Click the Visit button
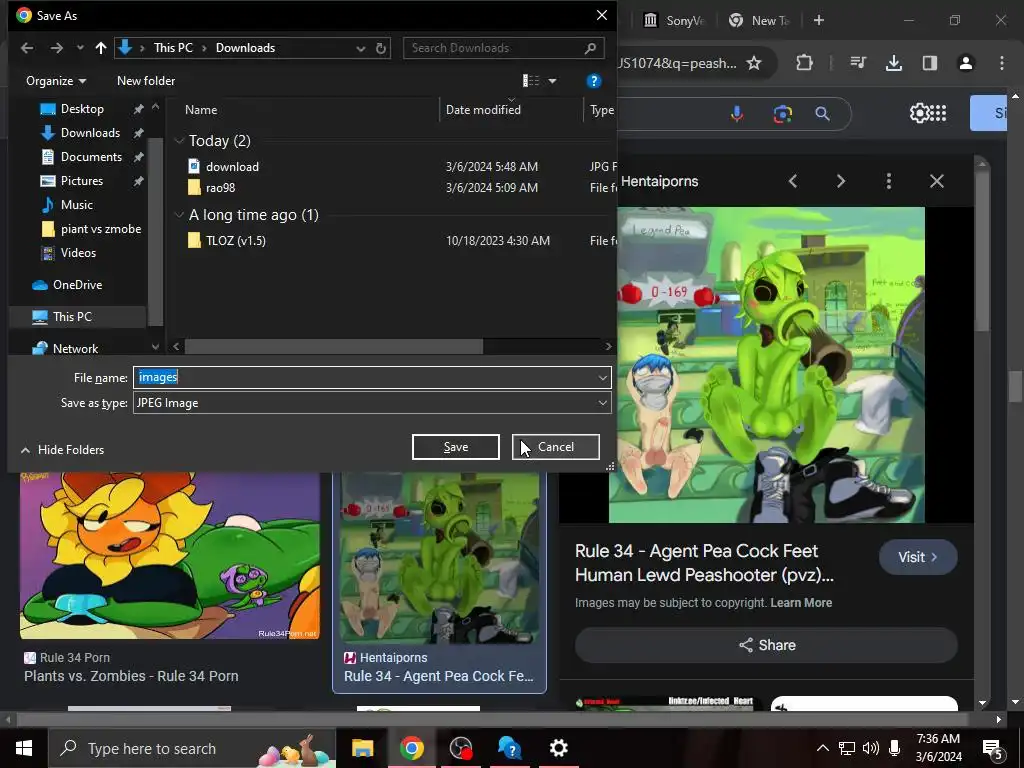 (918, 557)
